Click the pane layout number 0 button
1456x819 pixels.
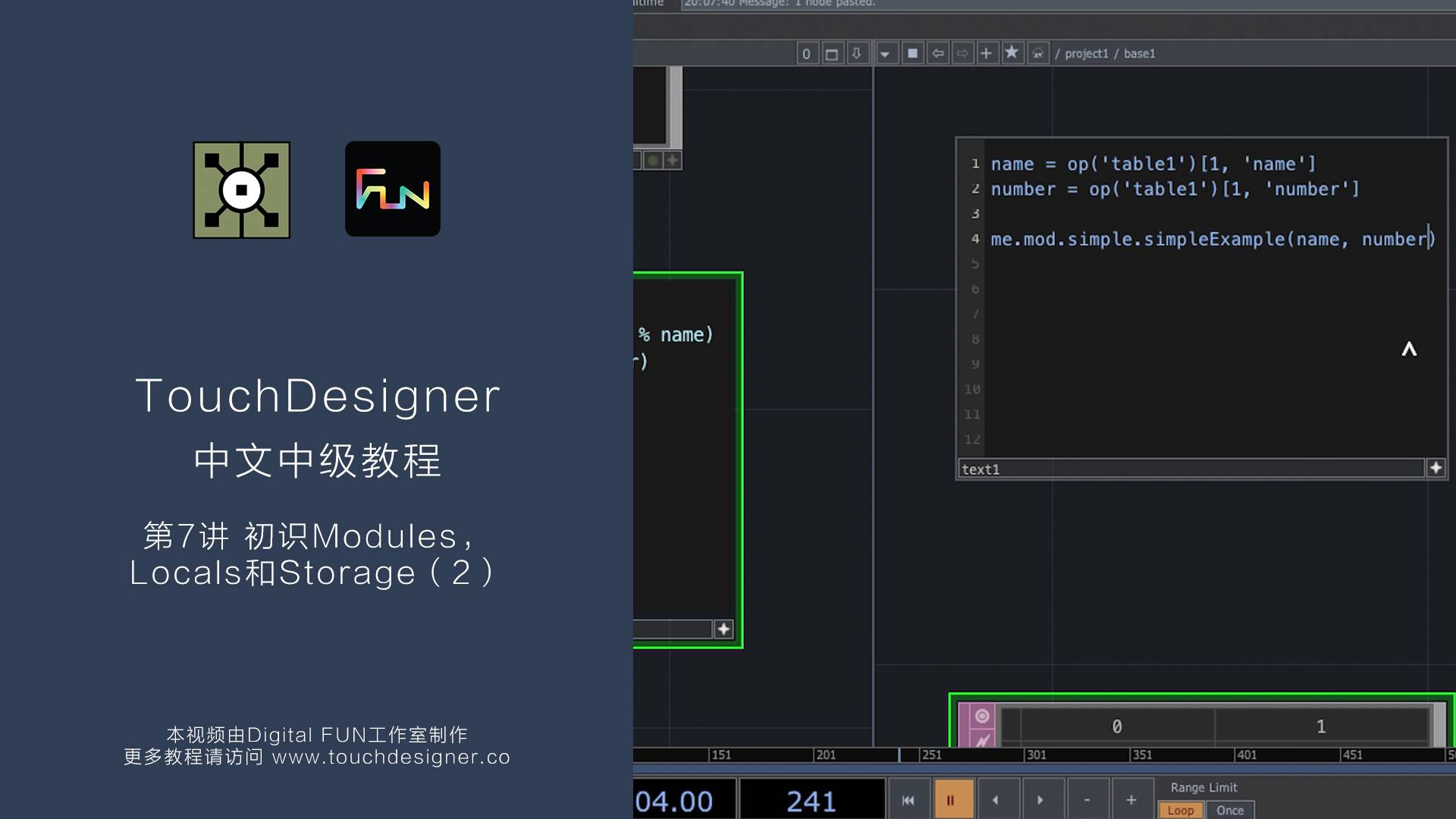(x=807, y=54)
